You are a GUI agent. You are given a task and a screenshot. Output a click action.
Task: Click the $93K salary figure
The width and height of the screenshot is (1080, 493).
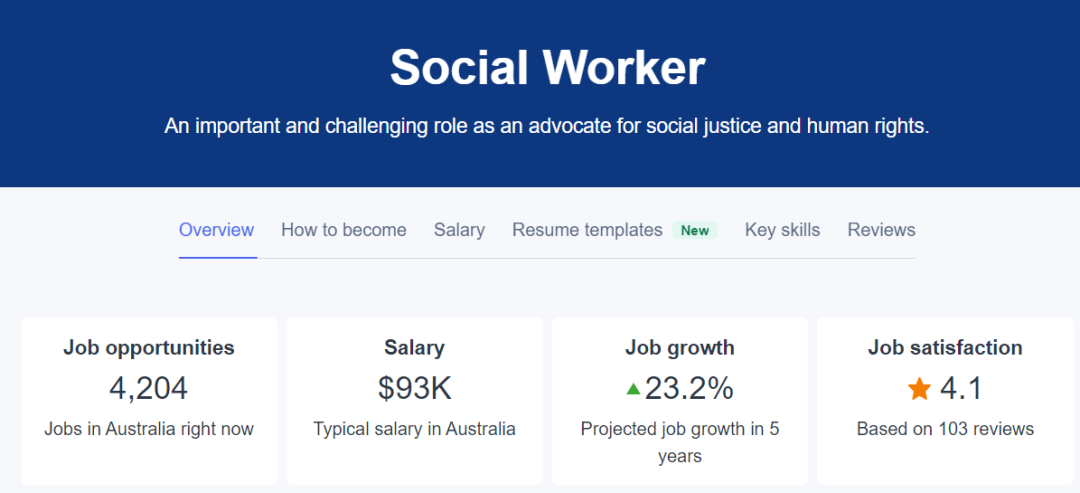pyautogui.click(x=415, y=389)
